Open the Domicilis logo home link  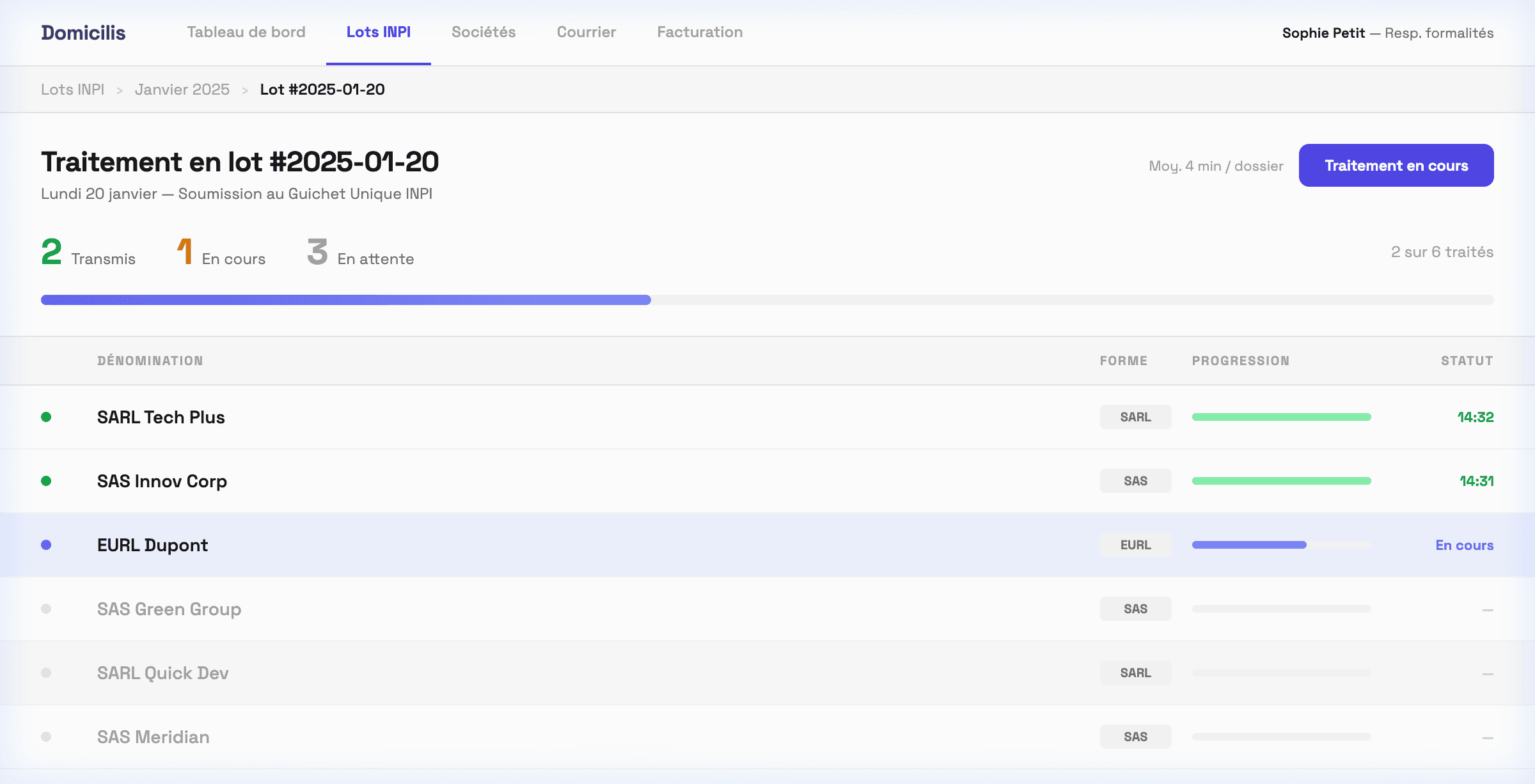(83, 33)
